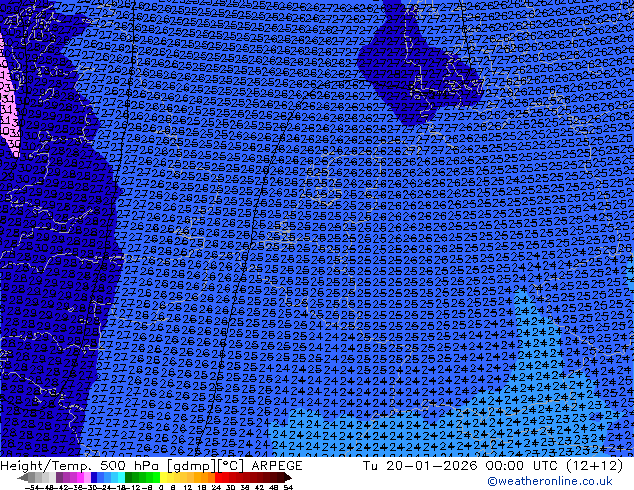Click the dark maroon right arrow of color scale
Screen dimensions: 634x490
pos(287,477)
